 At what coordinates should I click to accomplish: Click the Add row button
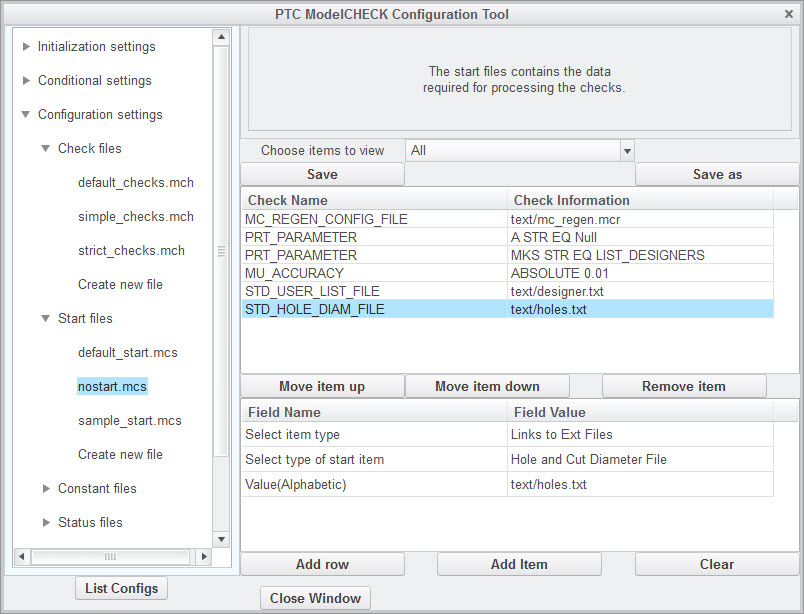322,564
